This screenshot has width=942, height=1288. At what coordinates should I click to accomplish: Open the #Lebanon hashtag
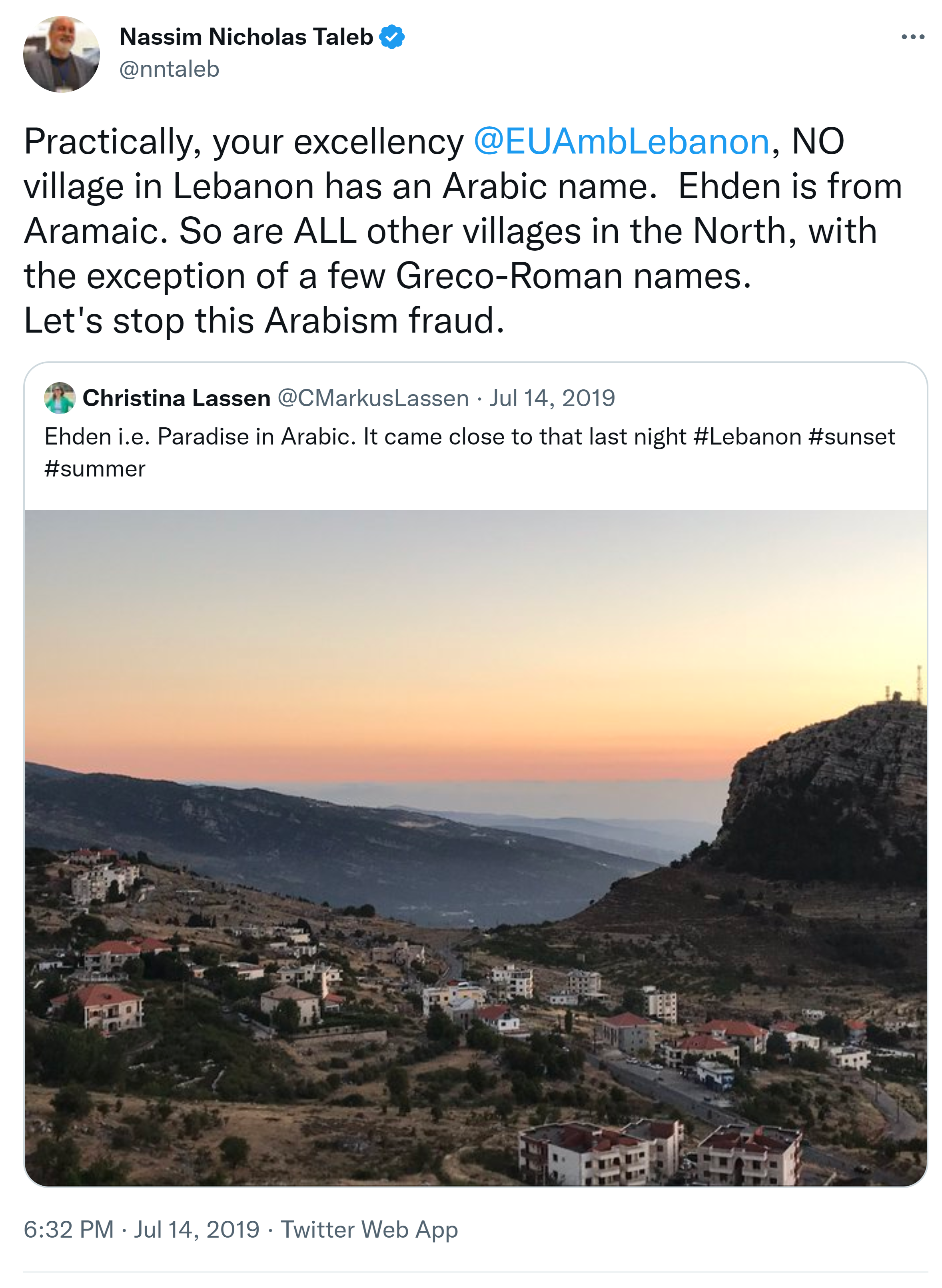point(748,437)
